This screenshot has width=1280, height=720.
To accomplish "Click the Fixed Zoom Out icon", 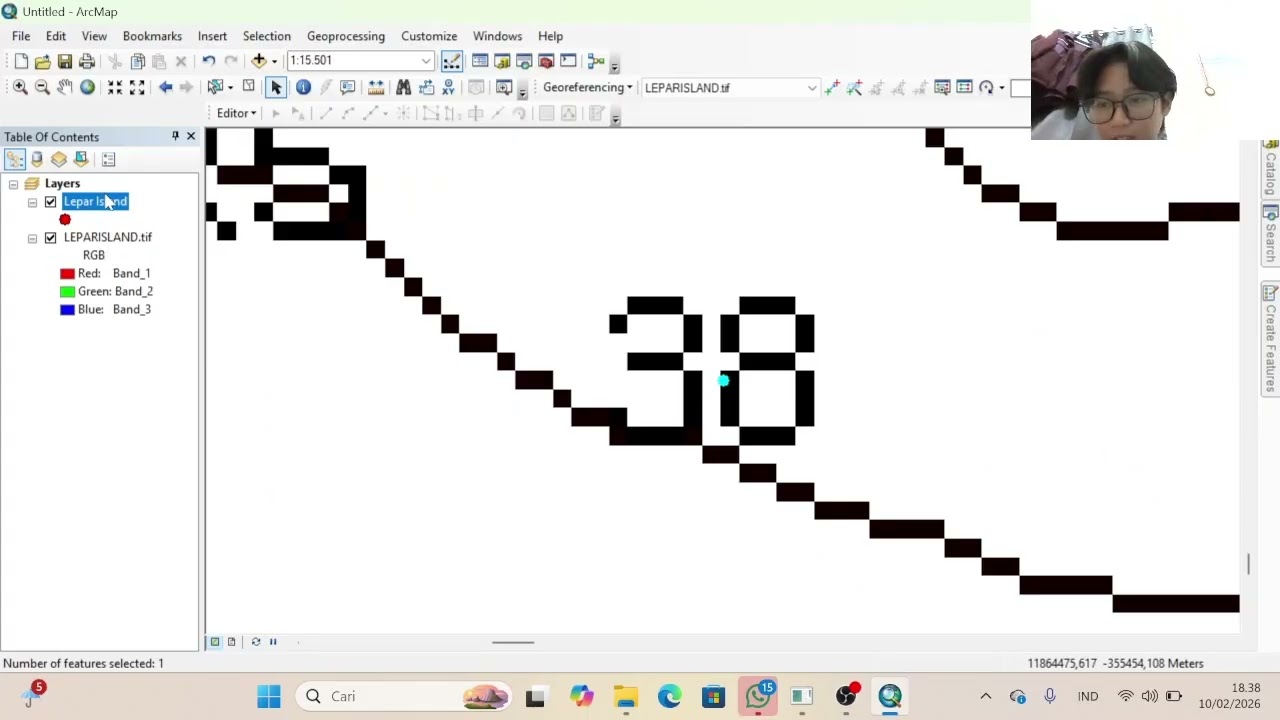I will (137, 88).
